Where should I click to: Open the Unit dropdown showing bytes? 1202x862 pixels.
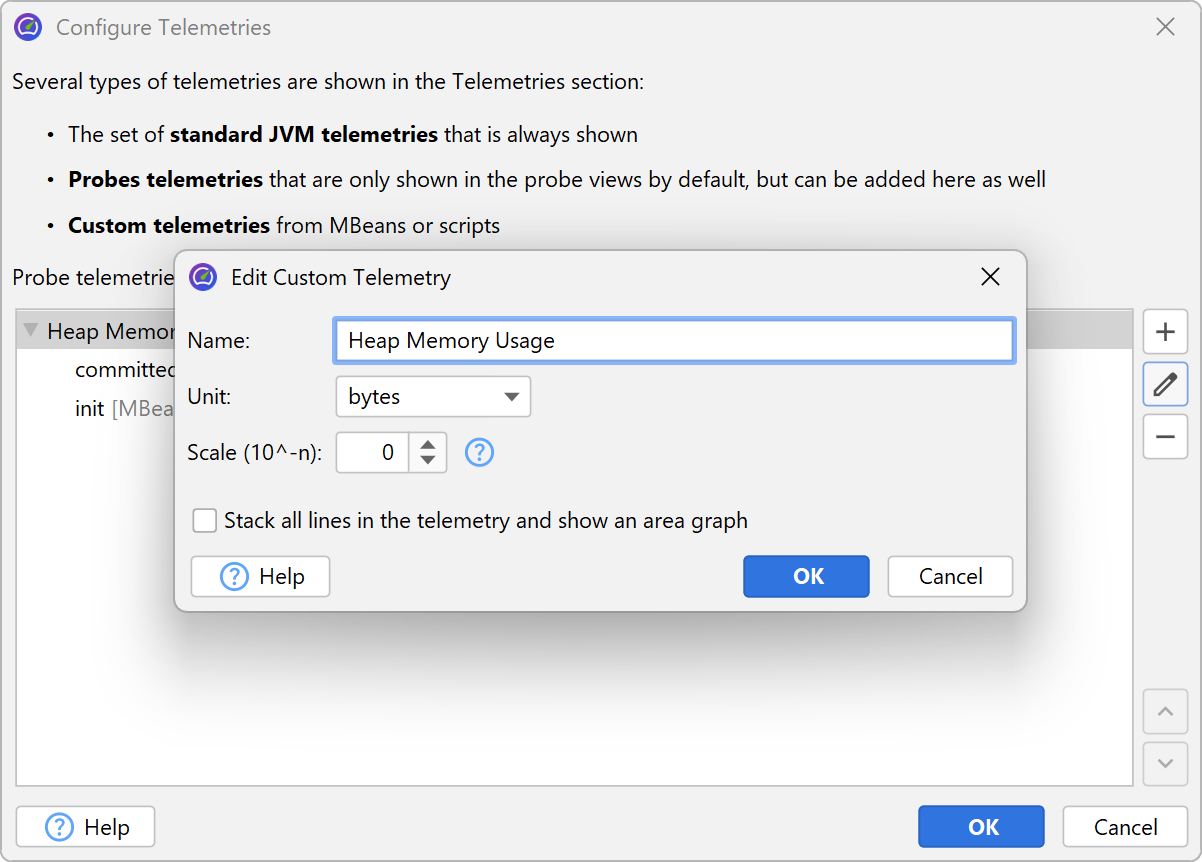[433, 397]
